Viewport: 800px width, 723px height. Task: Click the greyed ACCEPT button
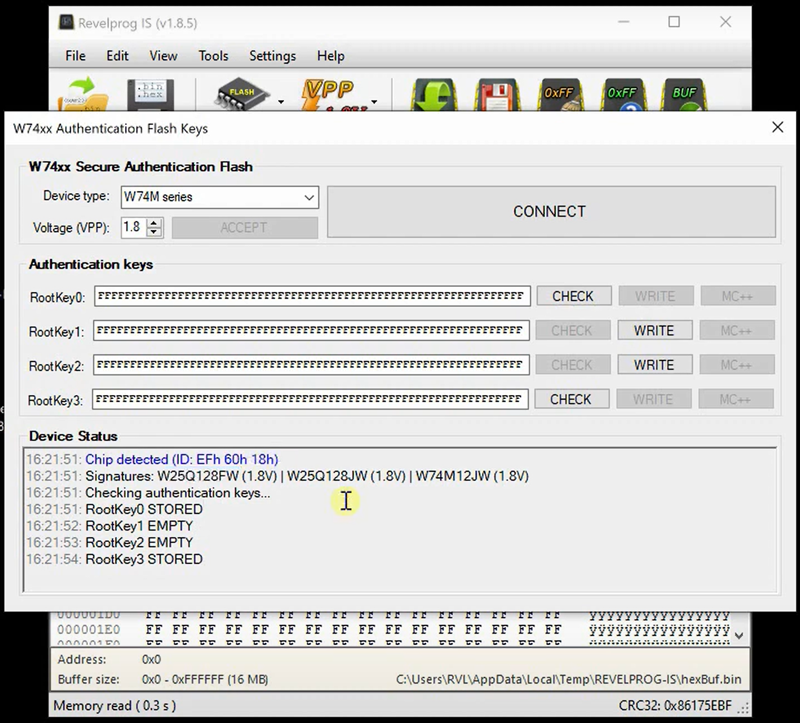click(x=244, y=228)
